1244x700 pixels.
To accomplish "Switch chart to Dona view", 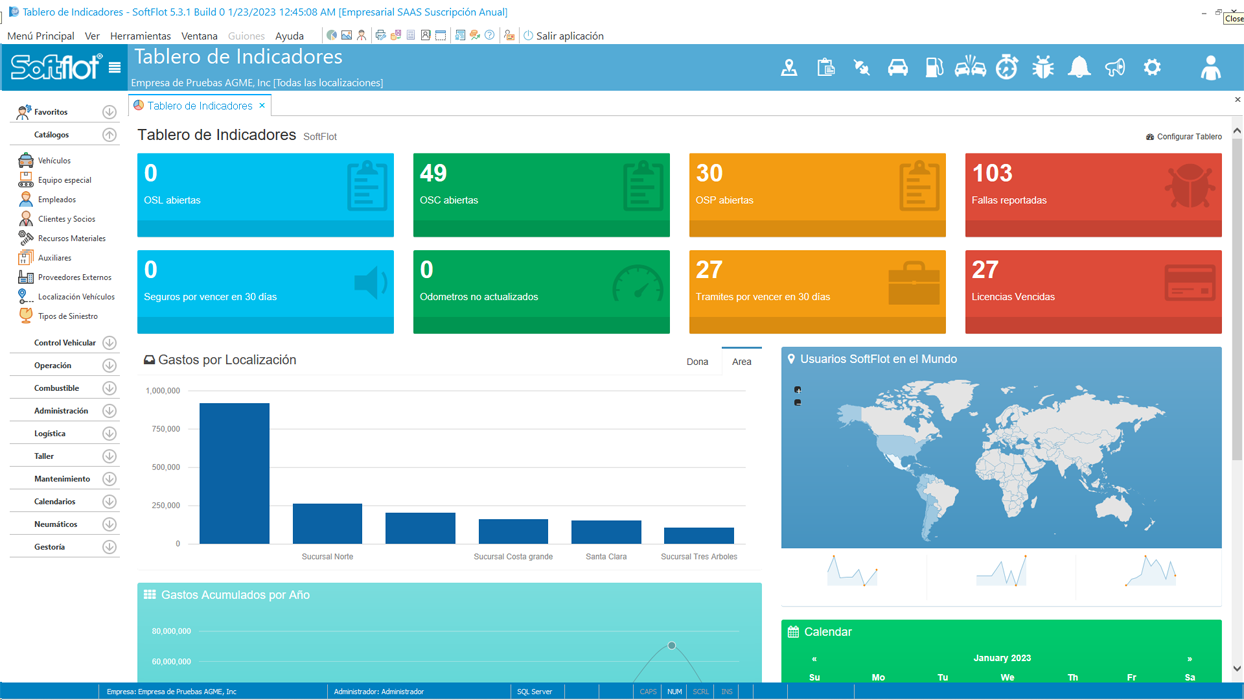I will coord(697,362).
